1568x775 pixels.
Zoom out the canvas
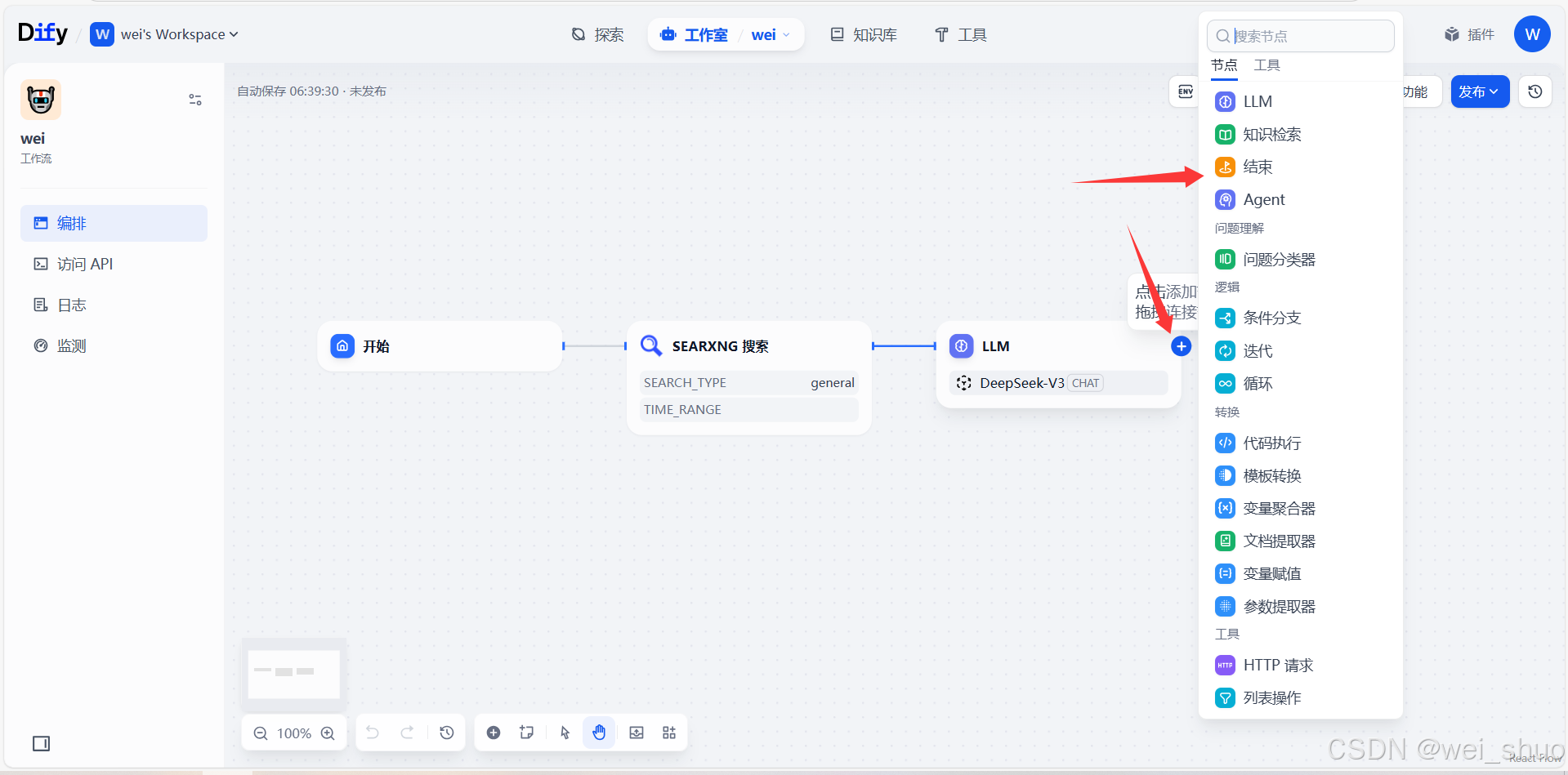(x=261, y=733)
